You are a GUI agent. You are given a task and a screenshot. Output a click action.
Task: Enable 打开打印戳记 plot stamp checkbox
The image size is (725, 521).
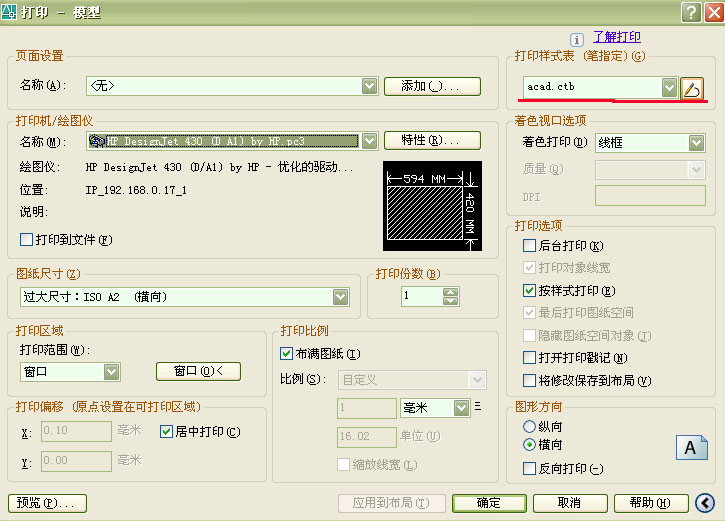529,357
